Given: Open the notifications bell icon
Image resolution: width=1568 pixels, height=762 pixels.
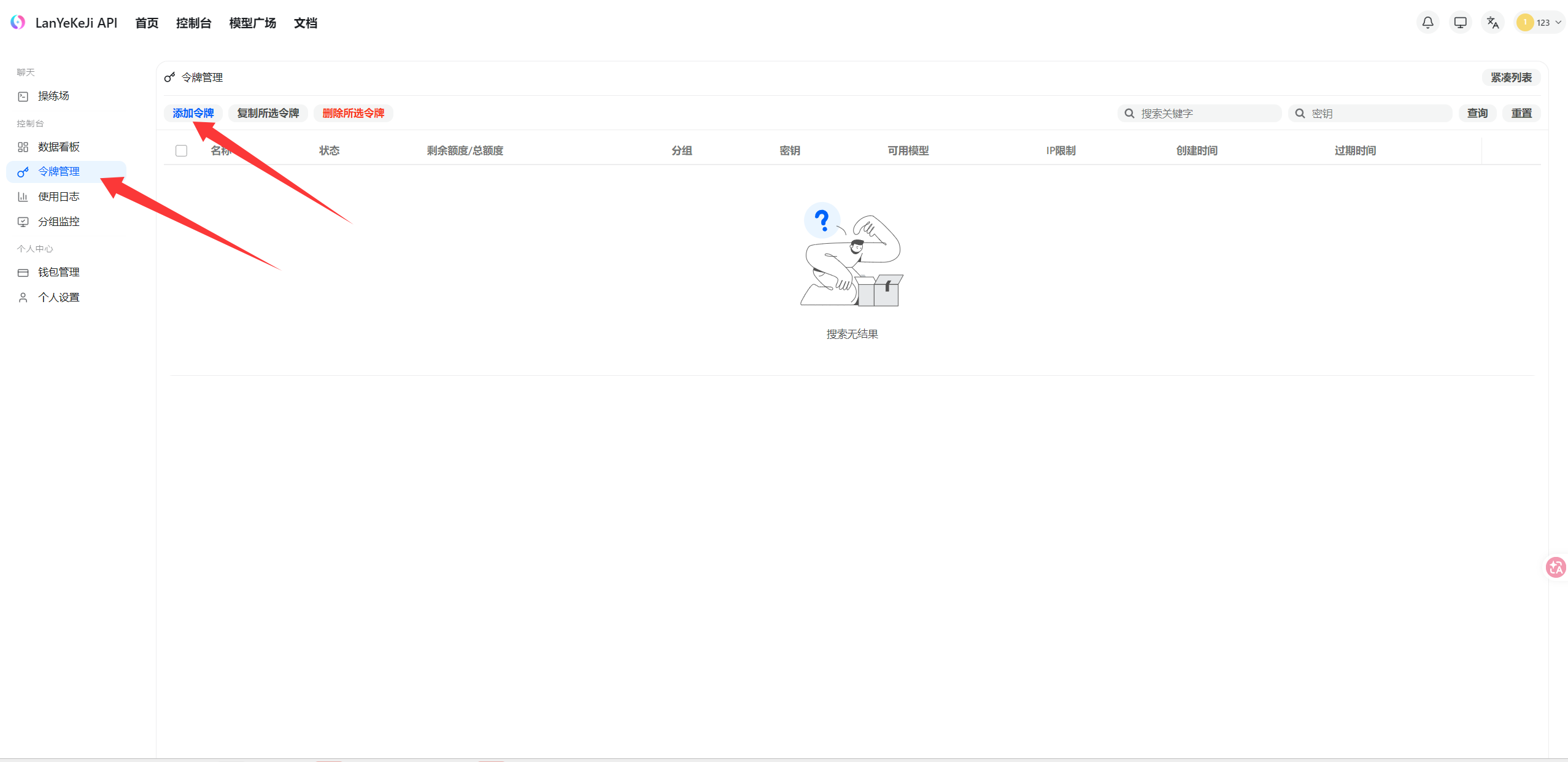Looking at the screenshot, I should [1427, 23].
